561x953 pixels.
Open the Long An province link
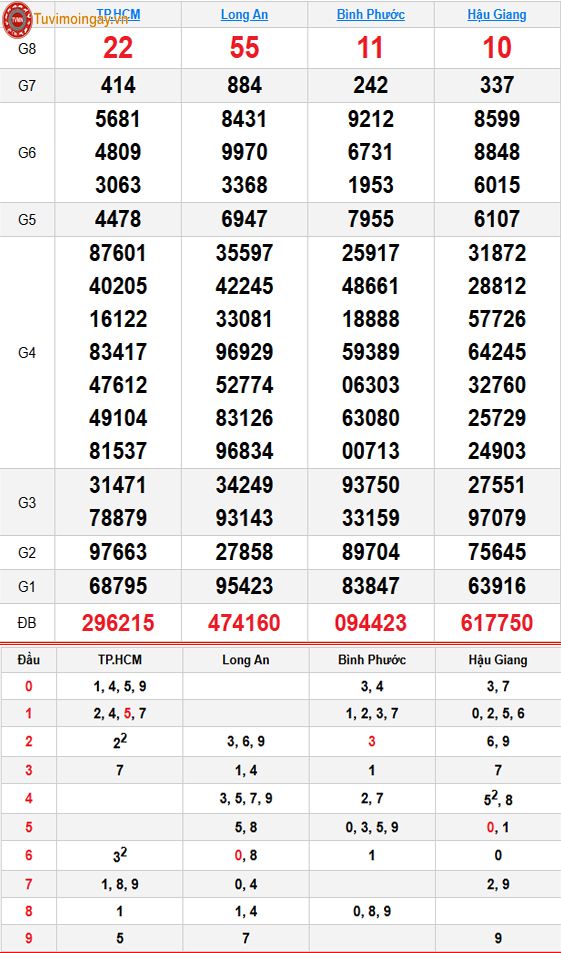[244, 15]
